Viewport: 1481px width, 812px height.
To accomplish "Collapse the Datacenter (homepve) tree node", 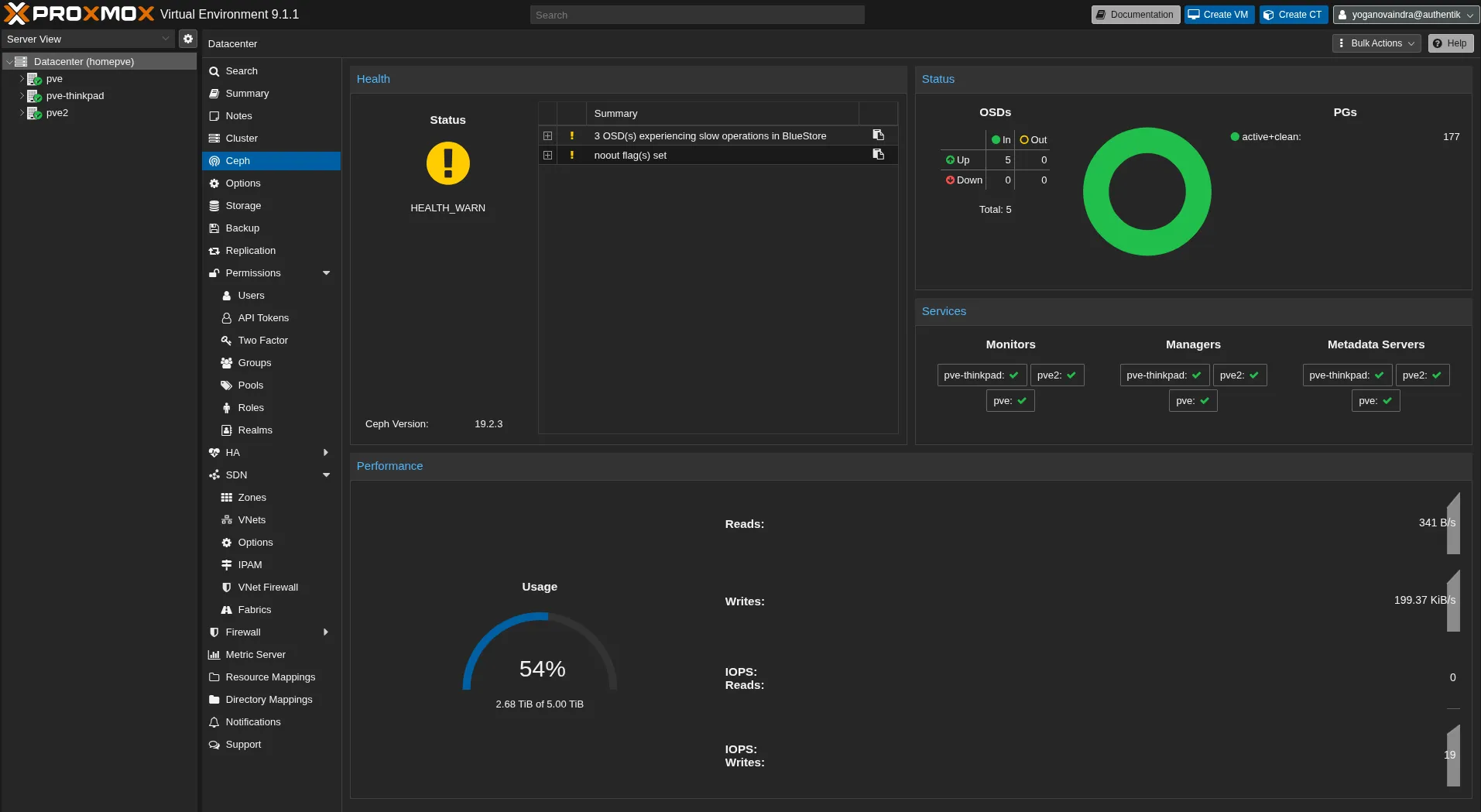I will pyautogui.click(x=9, y=61).
